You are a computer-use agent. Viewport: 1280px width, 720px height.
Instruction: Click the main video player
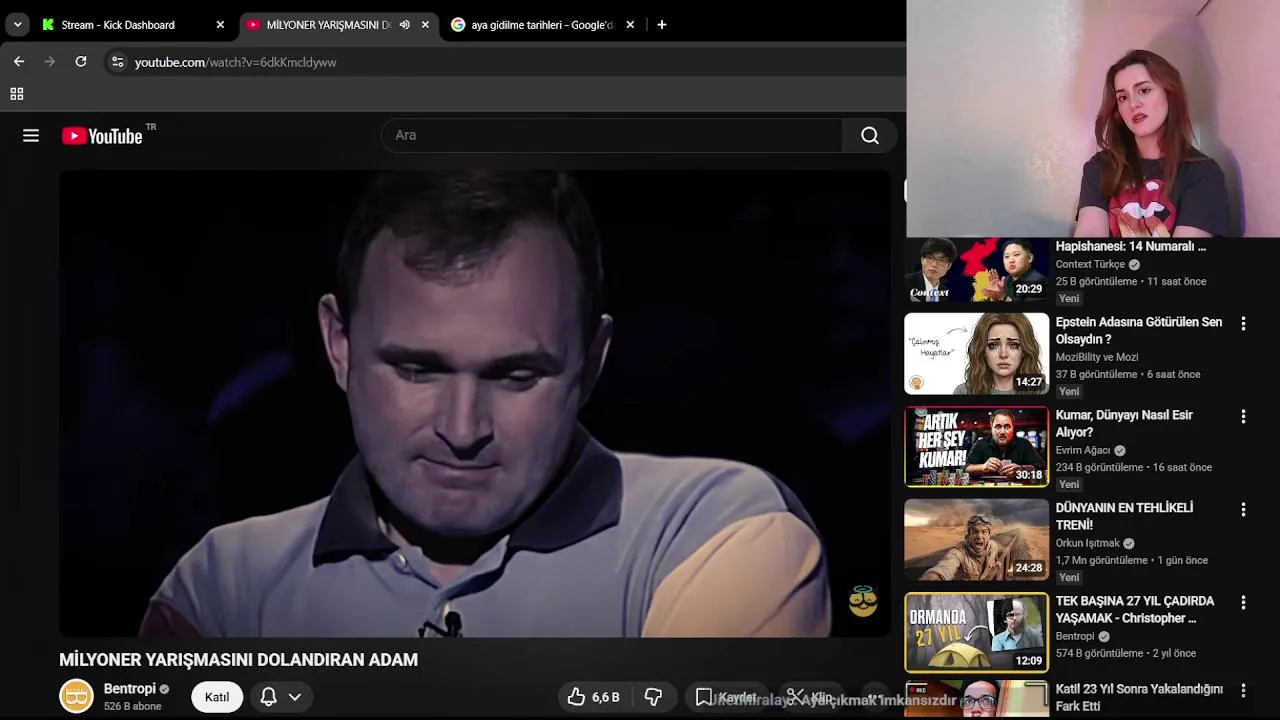(x=474, y=403)
